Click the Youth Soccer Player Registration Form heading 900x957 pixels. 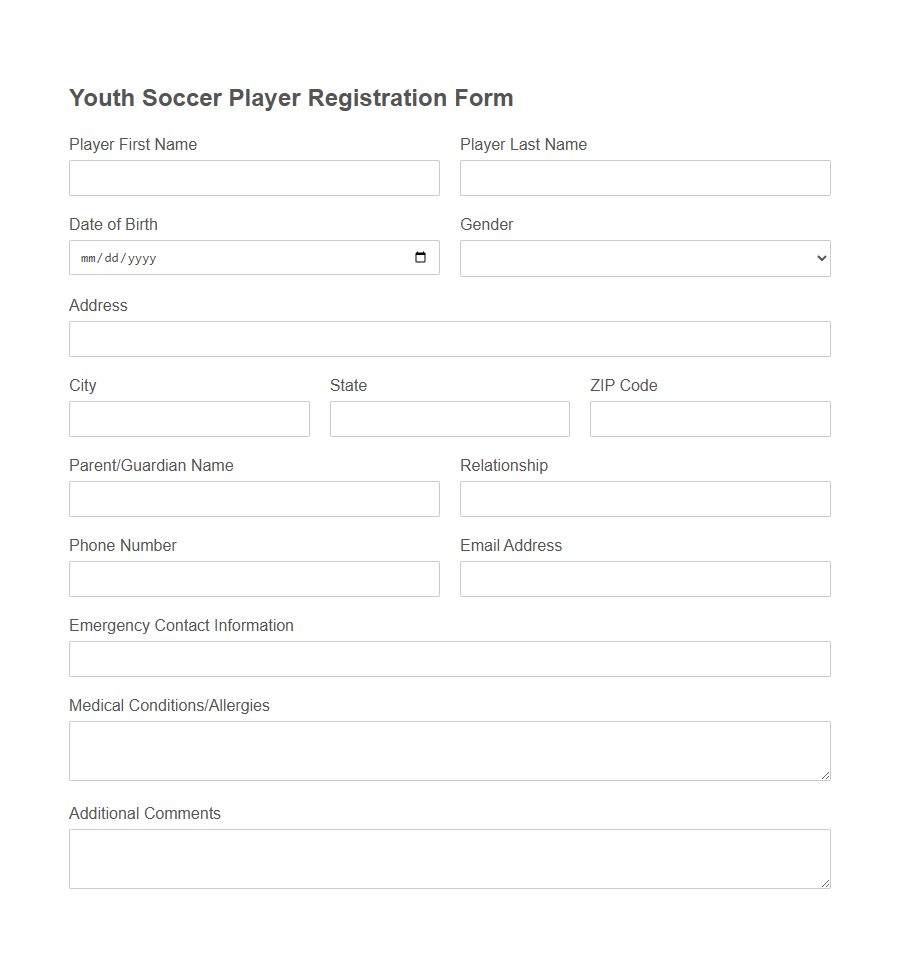click(x=290, y=97)
